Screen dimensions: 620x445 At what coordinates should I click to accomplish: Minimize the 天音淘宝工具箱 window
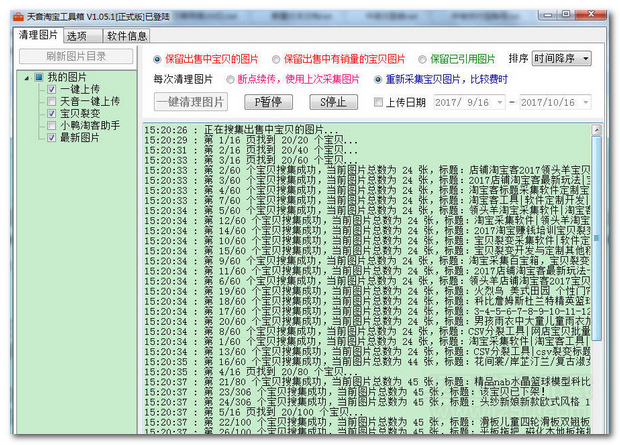point(548,15)
